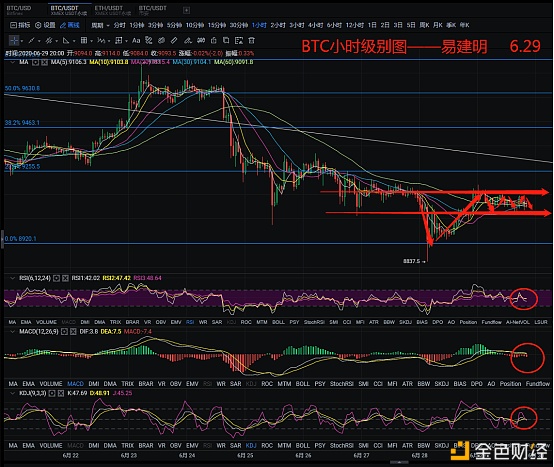Select the Gann box grid tool

click(118, 40)
